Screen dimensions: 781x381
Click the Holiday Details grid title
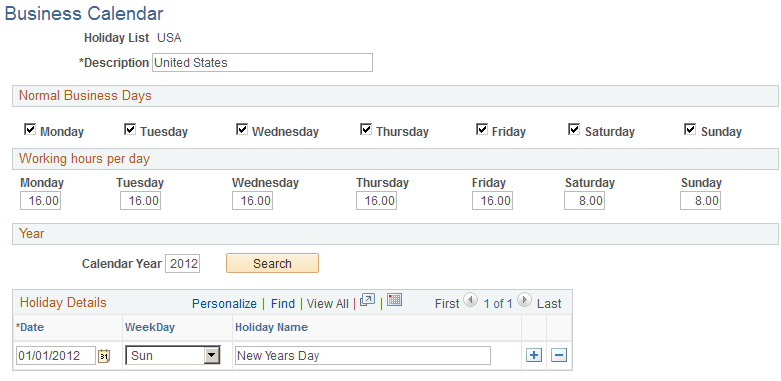pos(63,303)
